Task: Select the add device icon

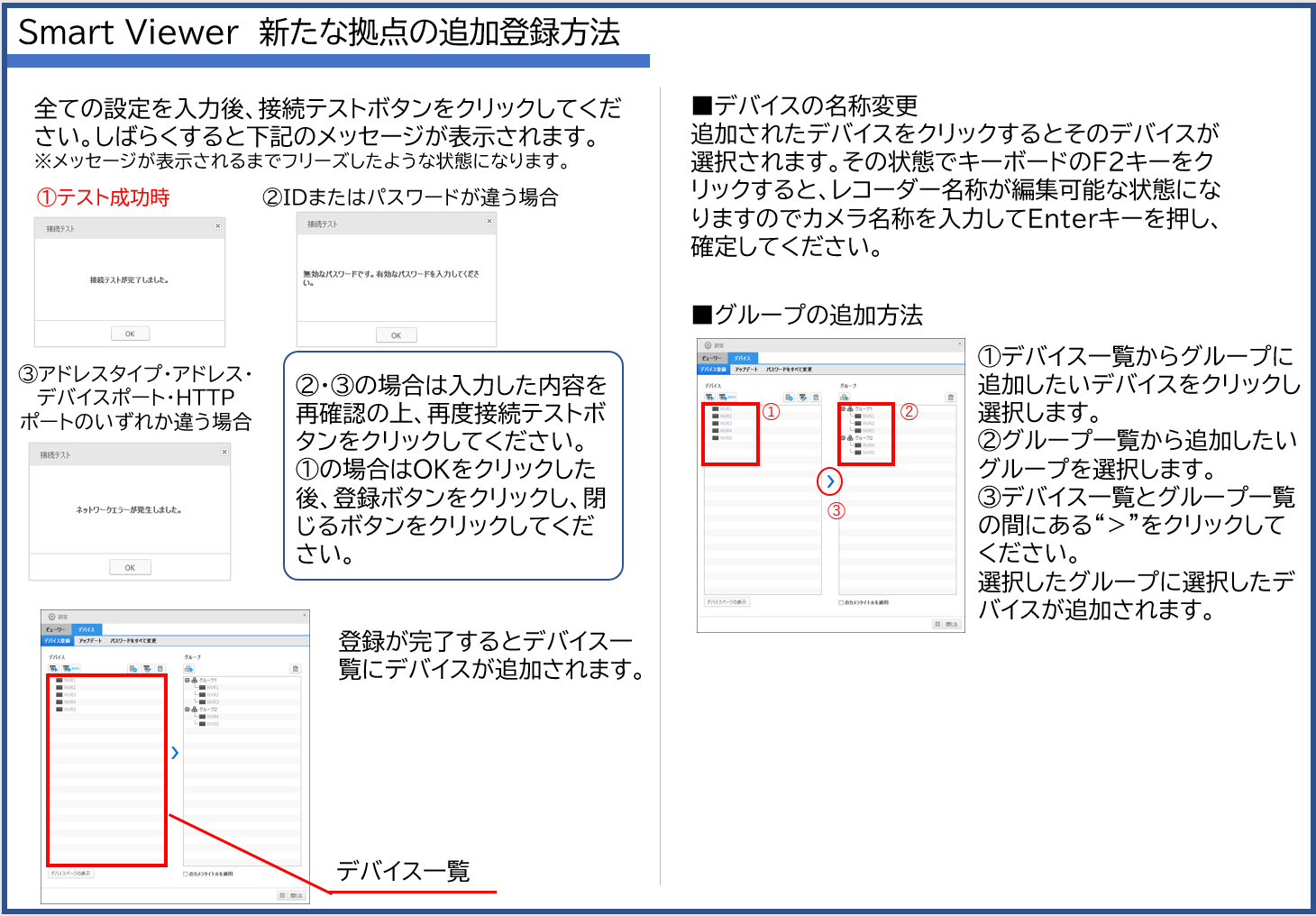Action: [52, 667]
